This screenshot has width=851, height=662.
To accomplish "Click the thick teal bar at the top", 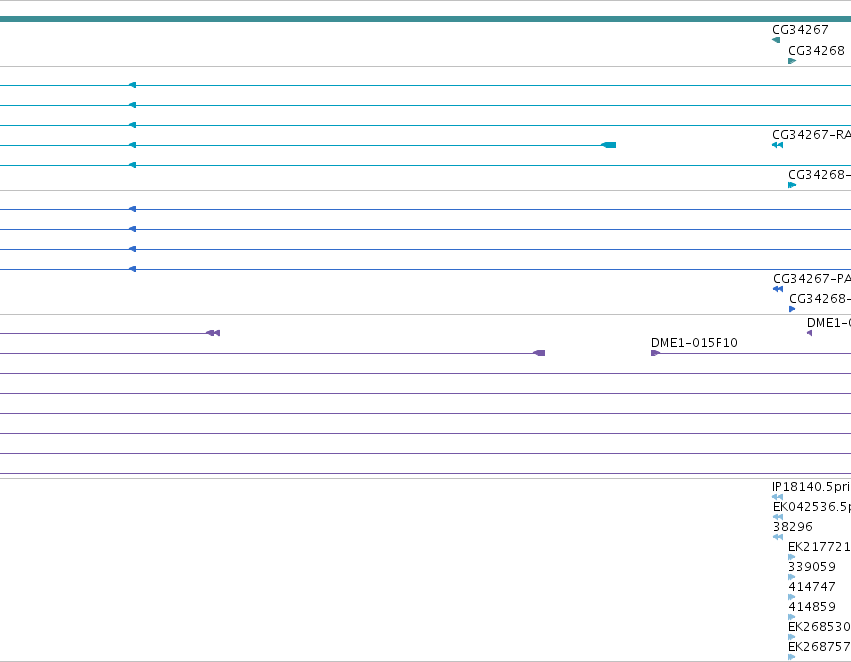I will (426, 19).
